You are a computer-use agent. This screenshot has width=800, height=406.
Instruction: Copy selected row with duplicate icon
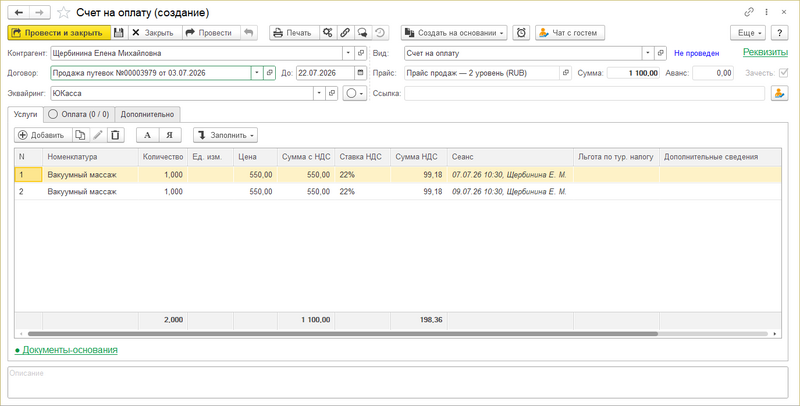coord(80,135)
